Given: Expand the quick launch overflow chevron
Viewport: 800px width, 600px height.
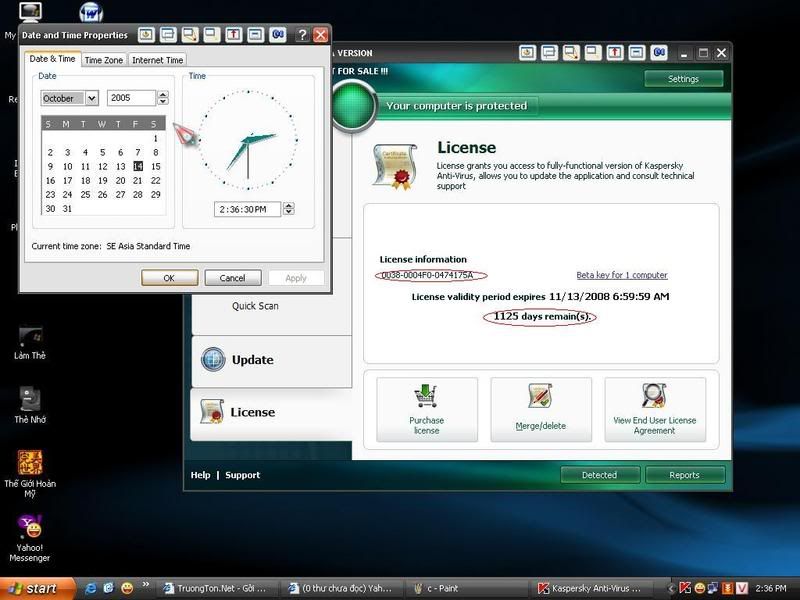Looking at the screenshot, I should point(146,585).
